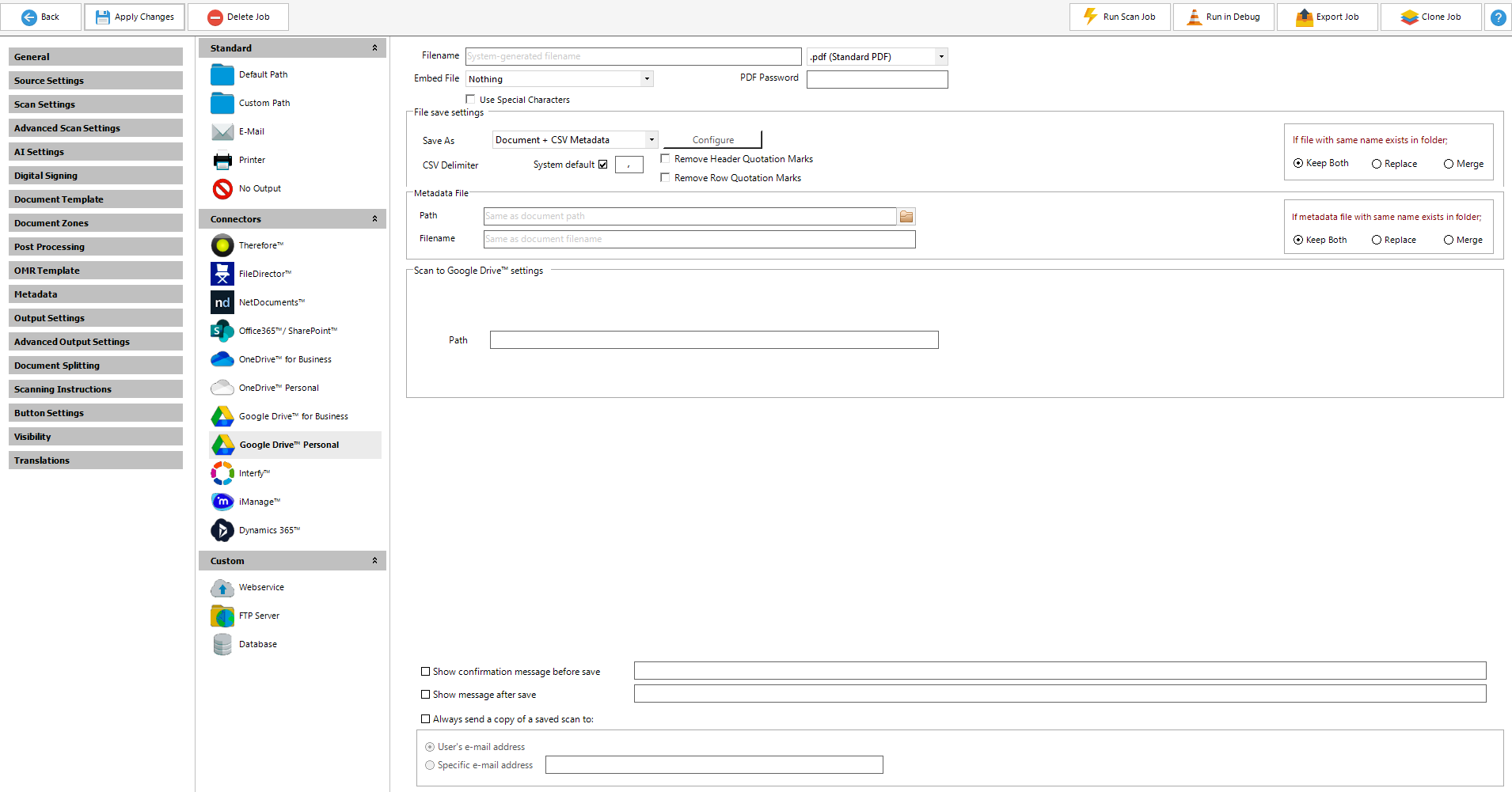Tick Remove Header Quotation Marks
This screenshot has height=792, width=1512.
click(666, 159)
